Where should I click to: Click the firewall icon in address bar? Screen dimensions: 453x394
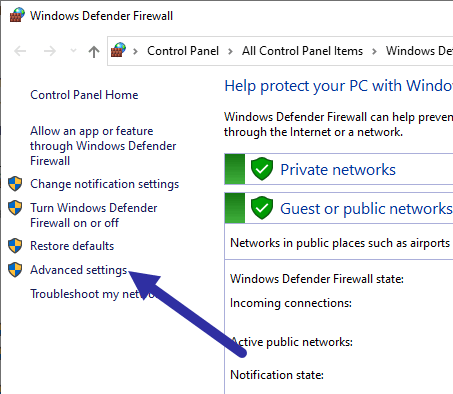point(118,50)
